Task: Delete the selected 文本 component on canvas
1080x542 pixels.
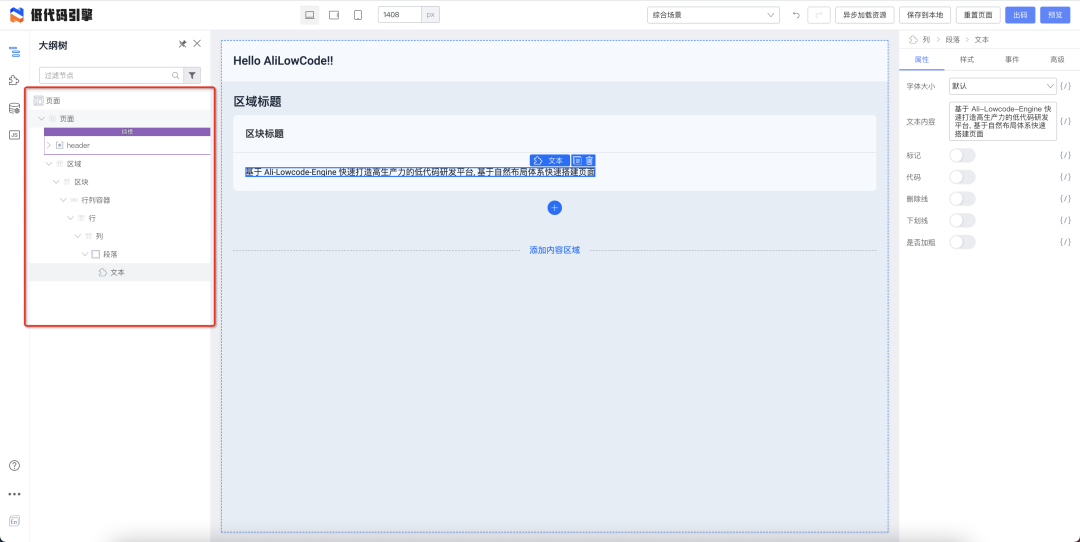Action: 590,160
